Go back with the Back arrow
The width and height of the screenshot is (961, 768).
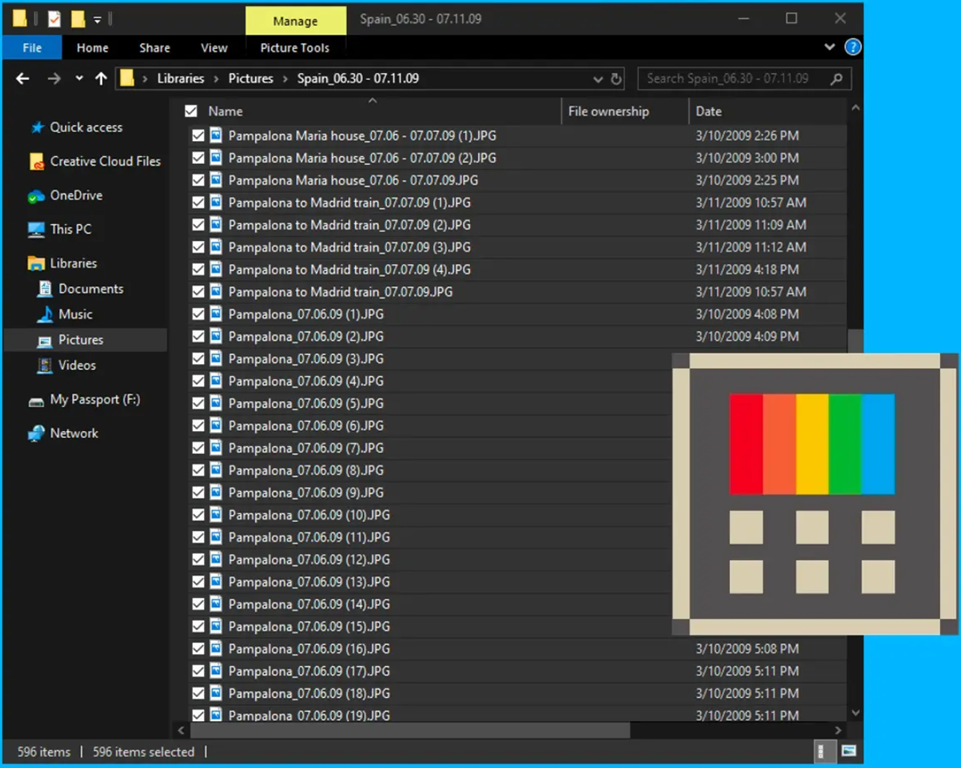click(23, 79)
